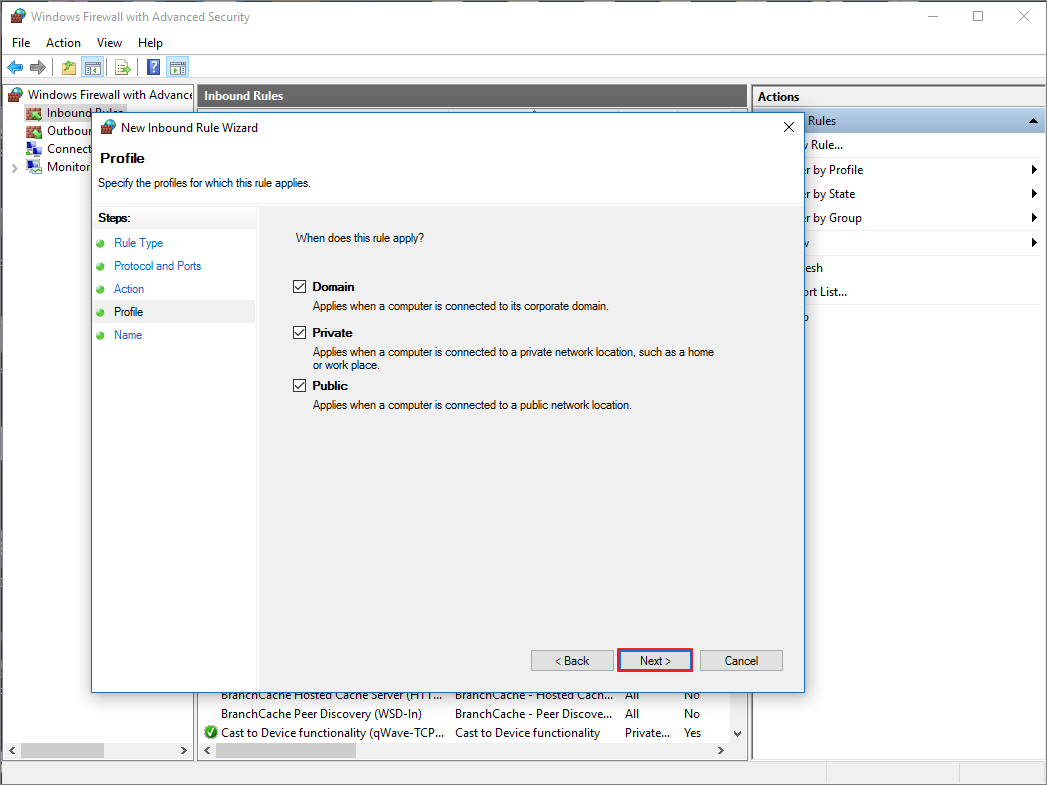
Task: Open the Help menu
Action: (150, 43)
